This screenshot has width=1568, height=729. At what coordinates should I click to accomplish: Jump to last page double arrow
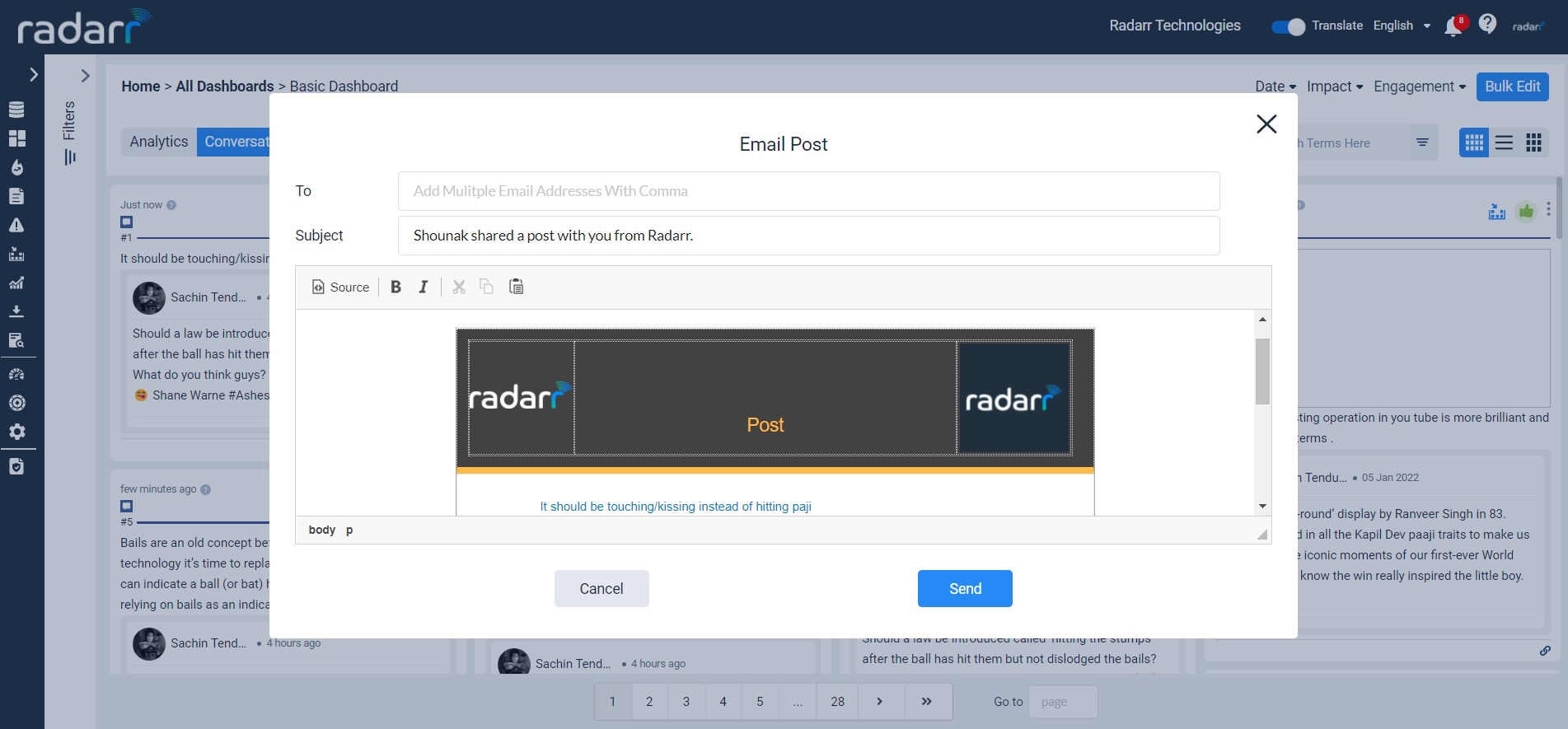coord(927,702)
